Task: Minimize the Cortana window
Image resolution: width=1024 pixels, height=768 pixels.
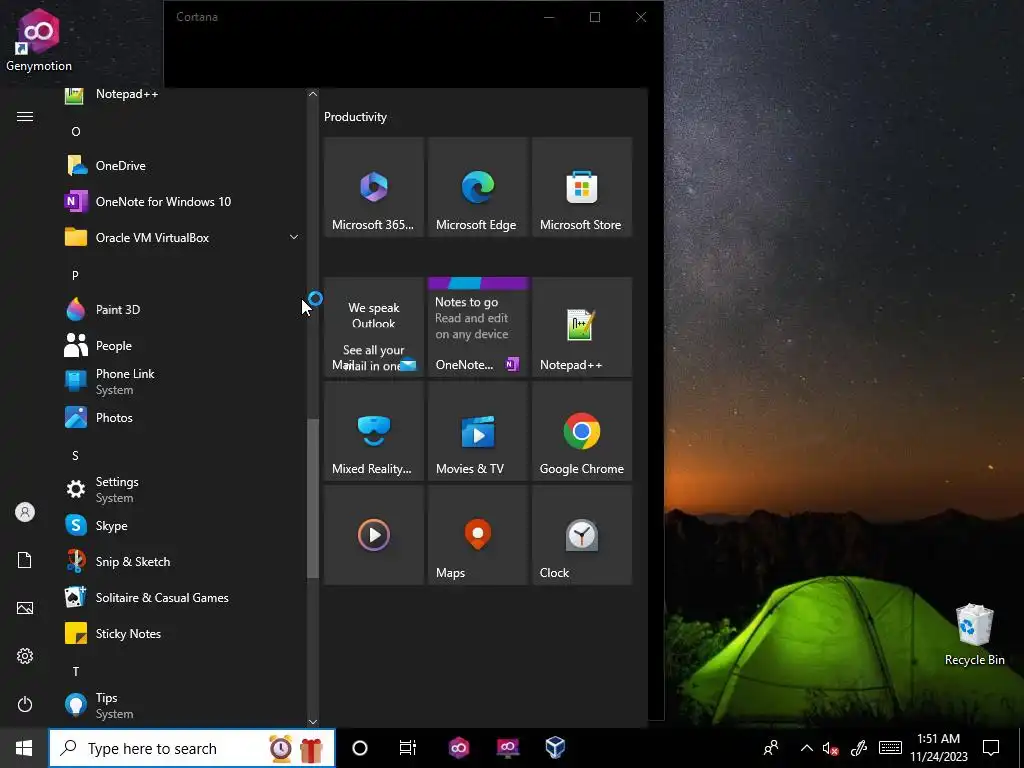Action: (549, 17)
